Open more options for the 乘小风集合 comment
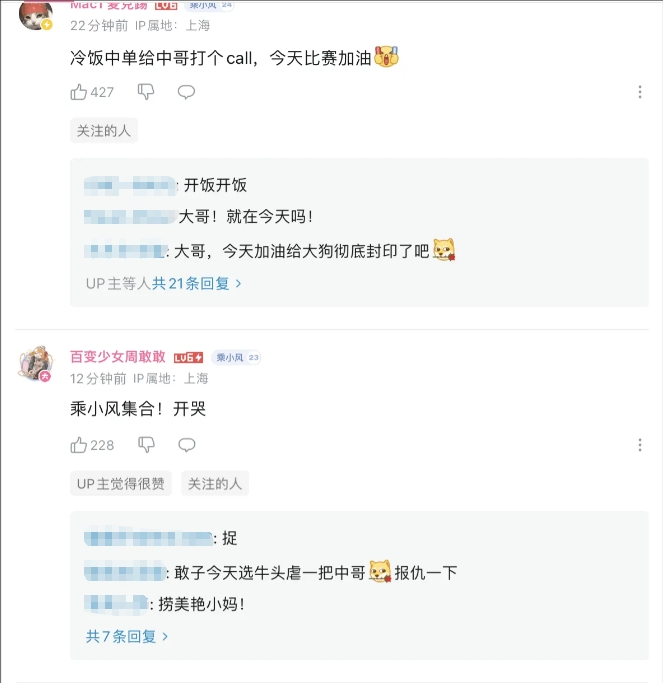This screenshot has height=683, width=663. [x=640, y=445]
